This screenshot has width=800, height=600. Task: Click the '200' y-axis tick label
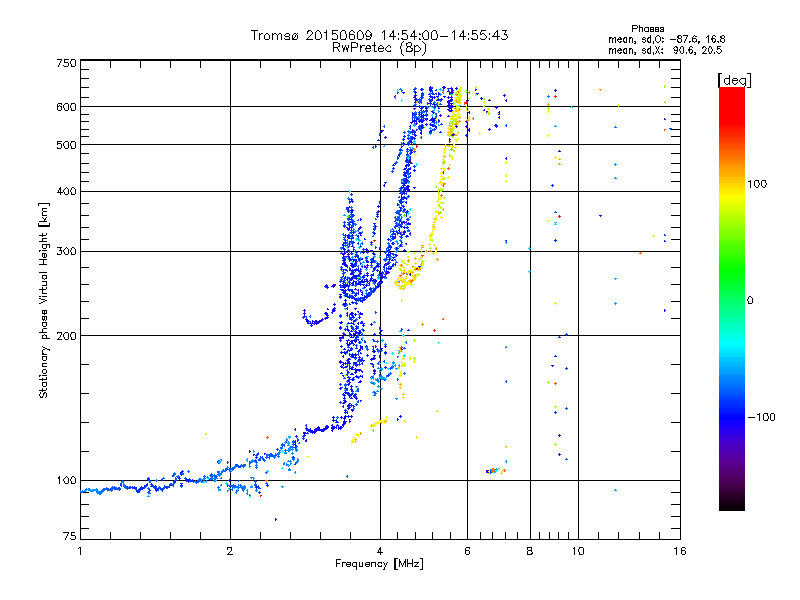click(x=66, y=336)
